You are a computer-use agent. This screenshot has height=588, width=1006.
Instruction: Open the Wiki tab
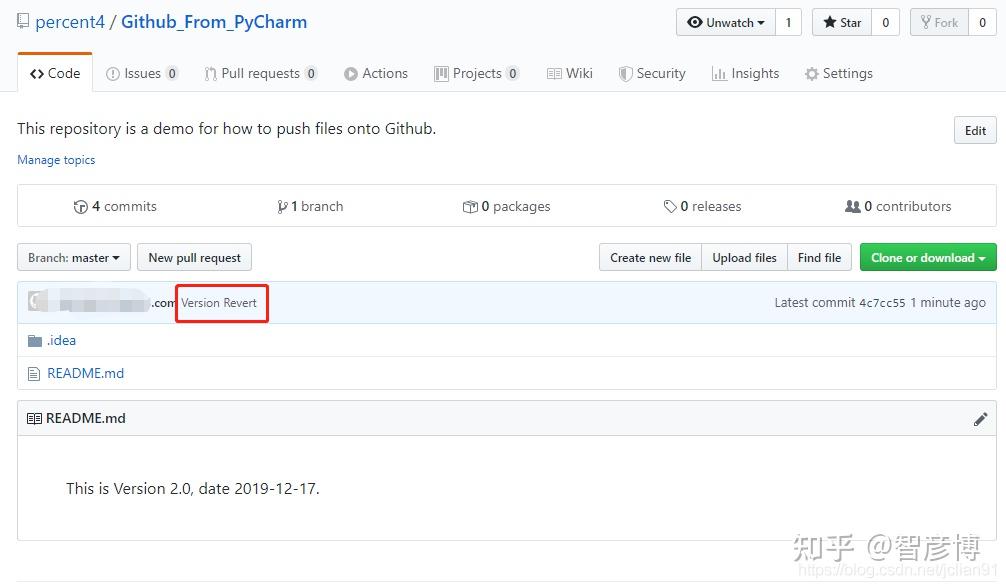click(570, 73)
